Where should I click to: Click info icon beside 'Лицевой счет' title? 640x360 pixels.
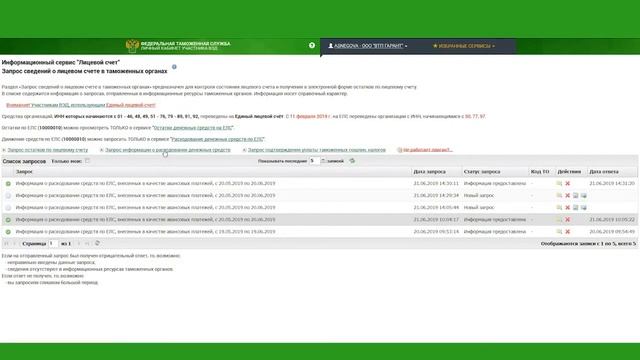pyautogui.click(x=174, y=67)
